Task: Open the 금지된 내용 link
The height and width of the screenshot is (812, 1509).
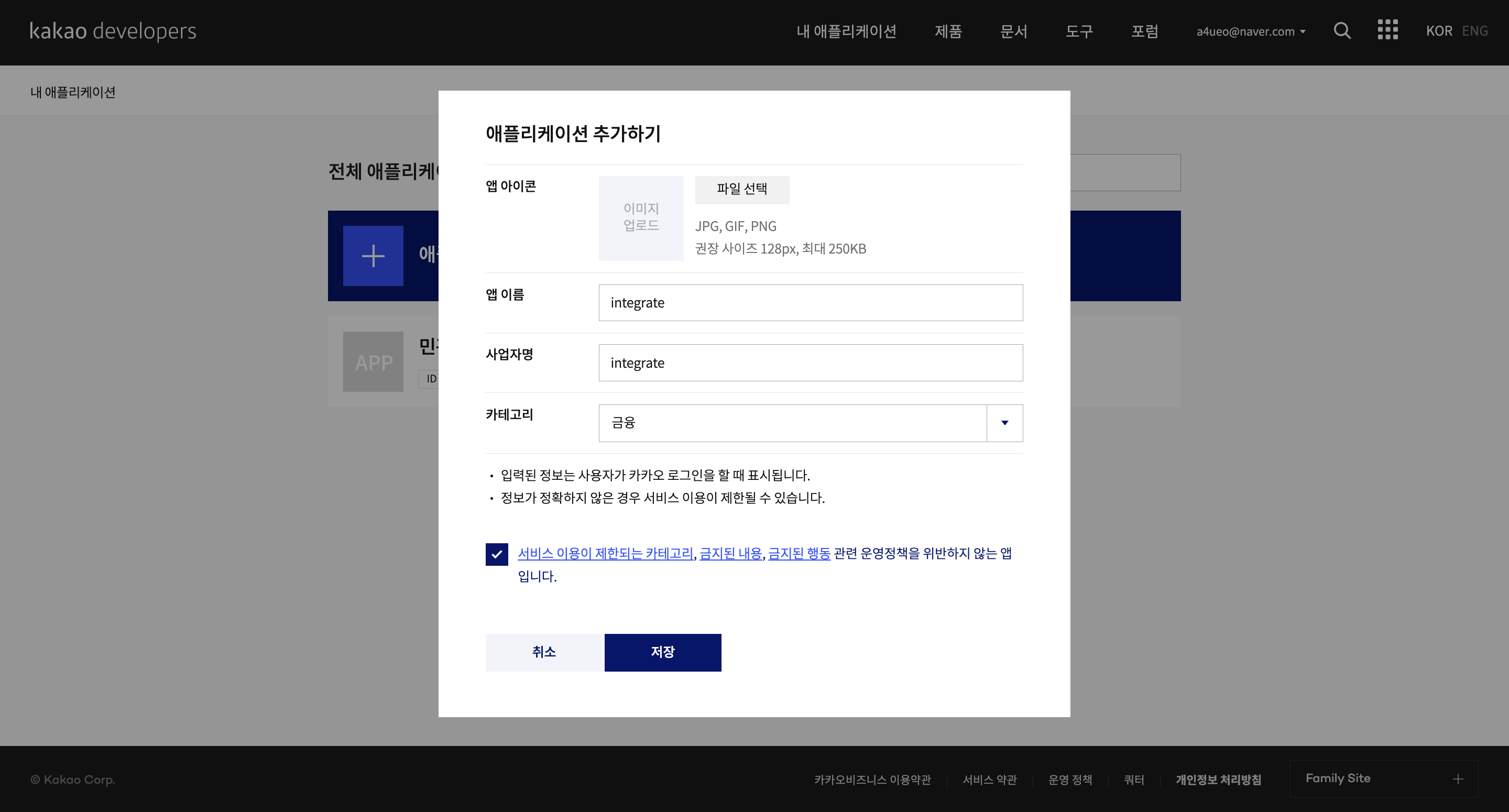Action: point(730,554)
